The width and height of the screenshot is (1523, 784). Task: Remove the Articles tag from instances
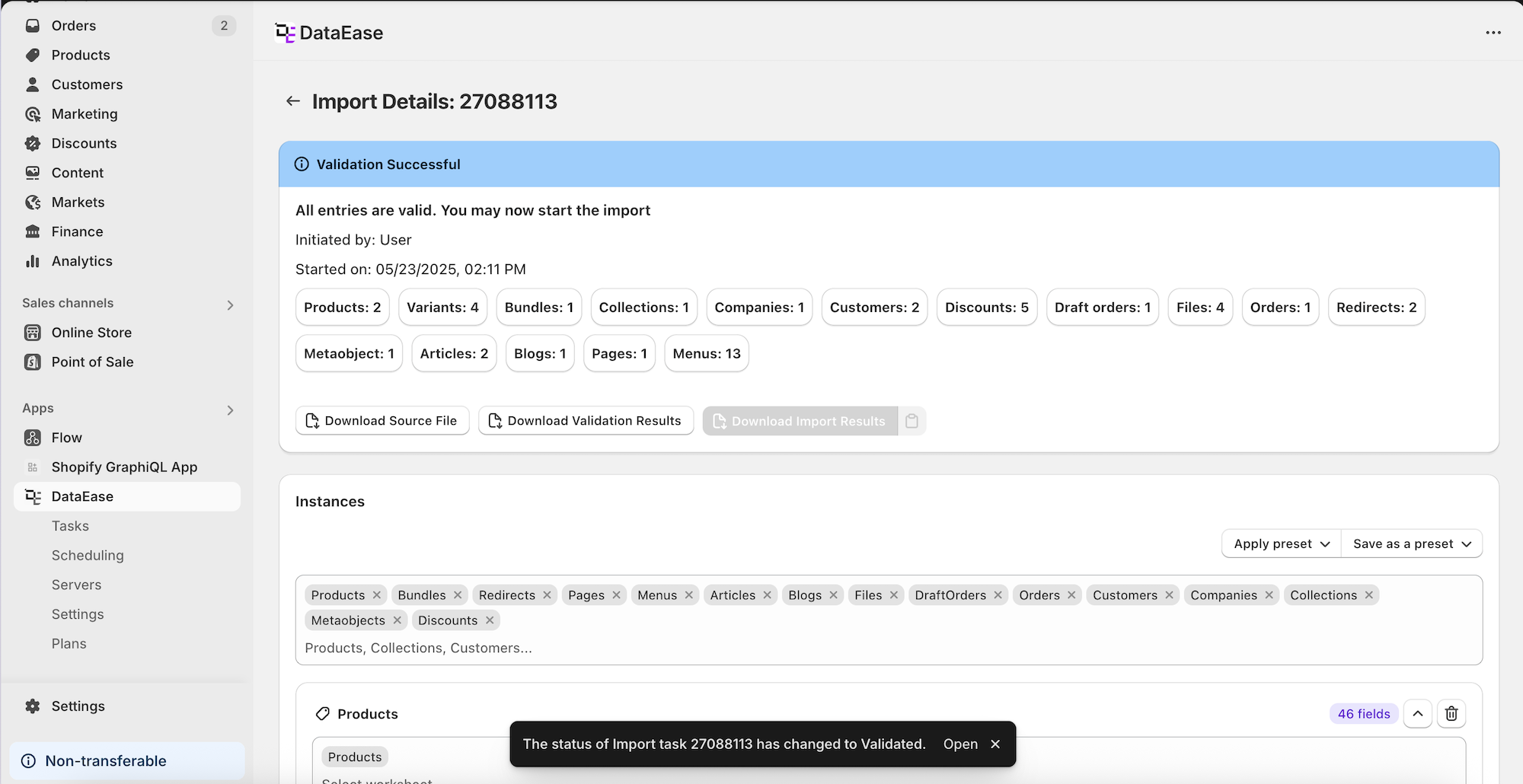click(x=768, y=595)
